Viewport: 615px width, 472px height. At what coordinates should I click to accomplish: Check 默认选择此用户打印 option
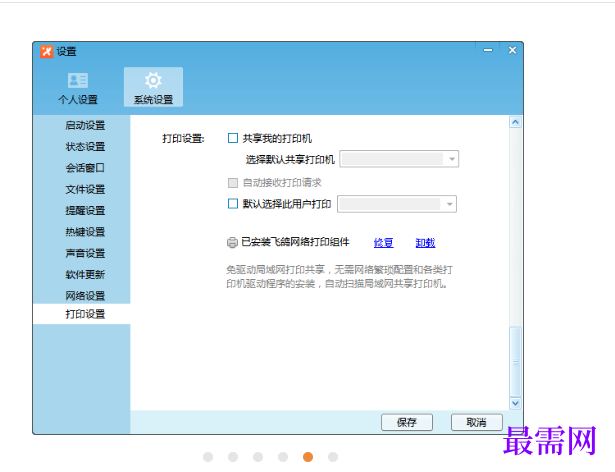(233, 204)
